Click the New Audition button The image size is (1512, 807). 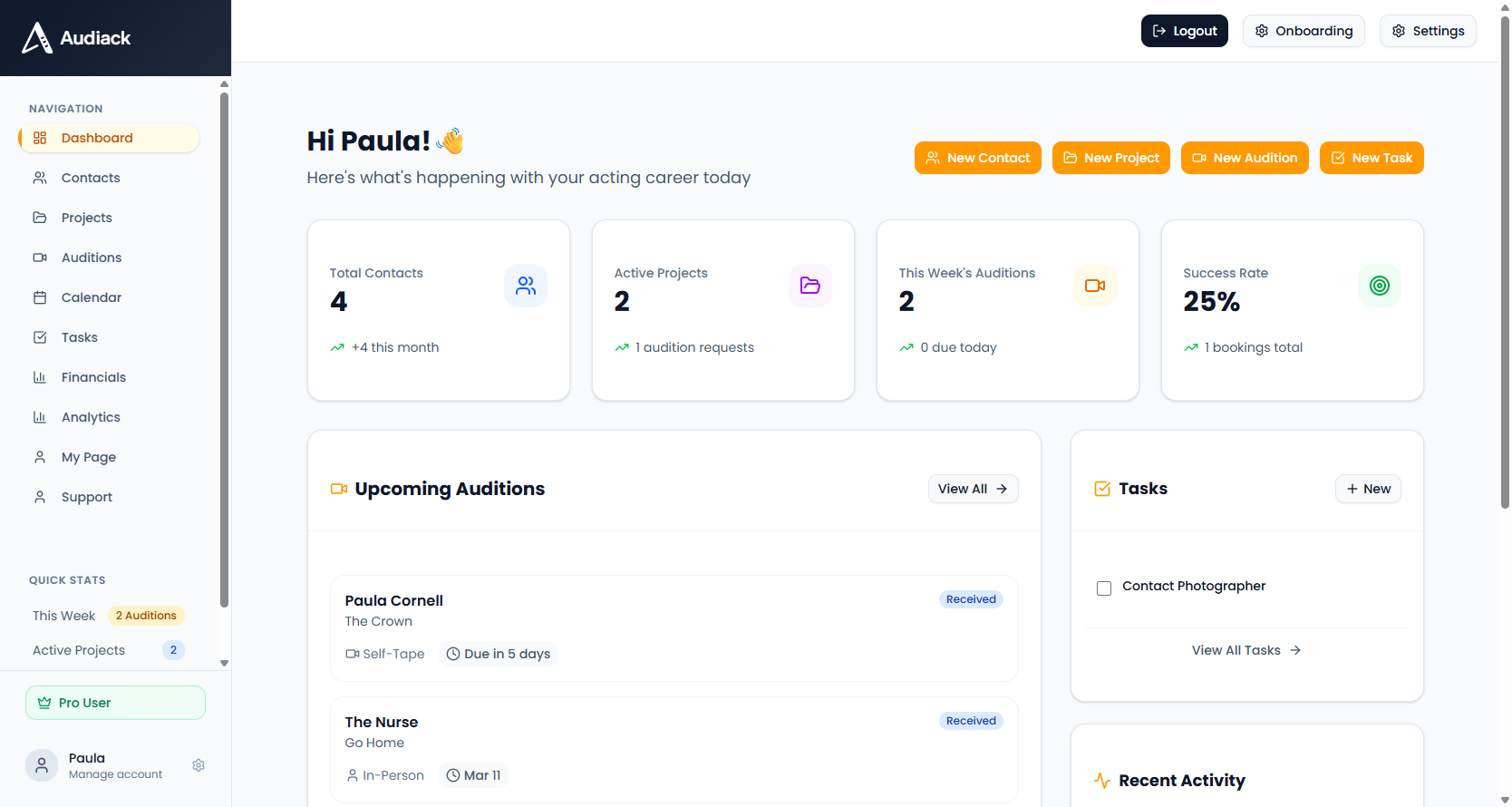tap(1245, 158)
